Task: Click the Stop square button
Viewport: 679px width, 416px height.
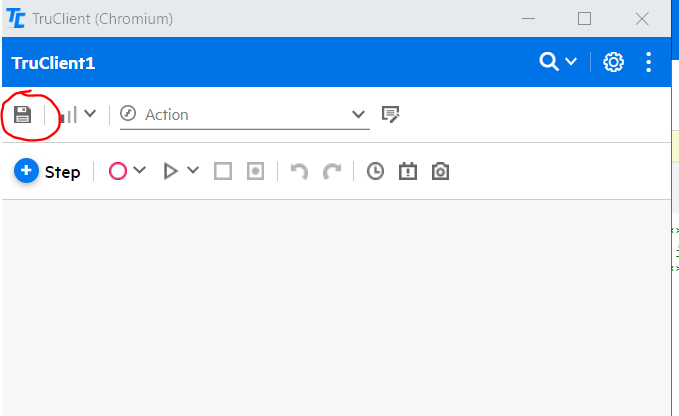Action: point(223,171)
